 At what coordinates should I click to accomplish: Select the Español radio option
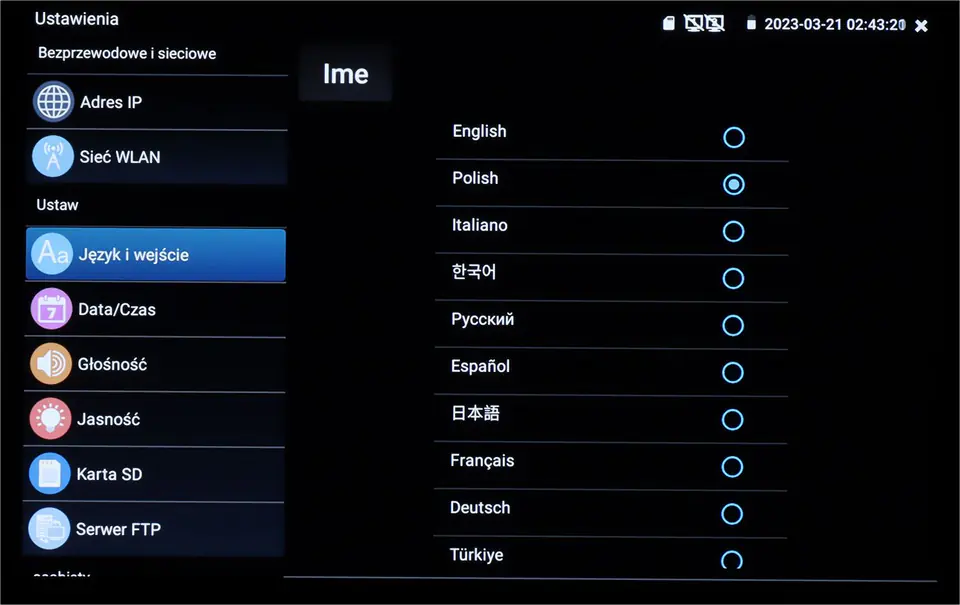point(733,373)
